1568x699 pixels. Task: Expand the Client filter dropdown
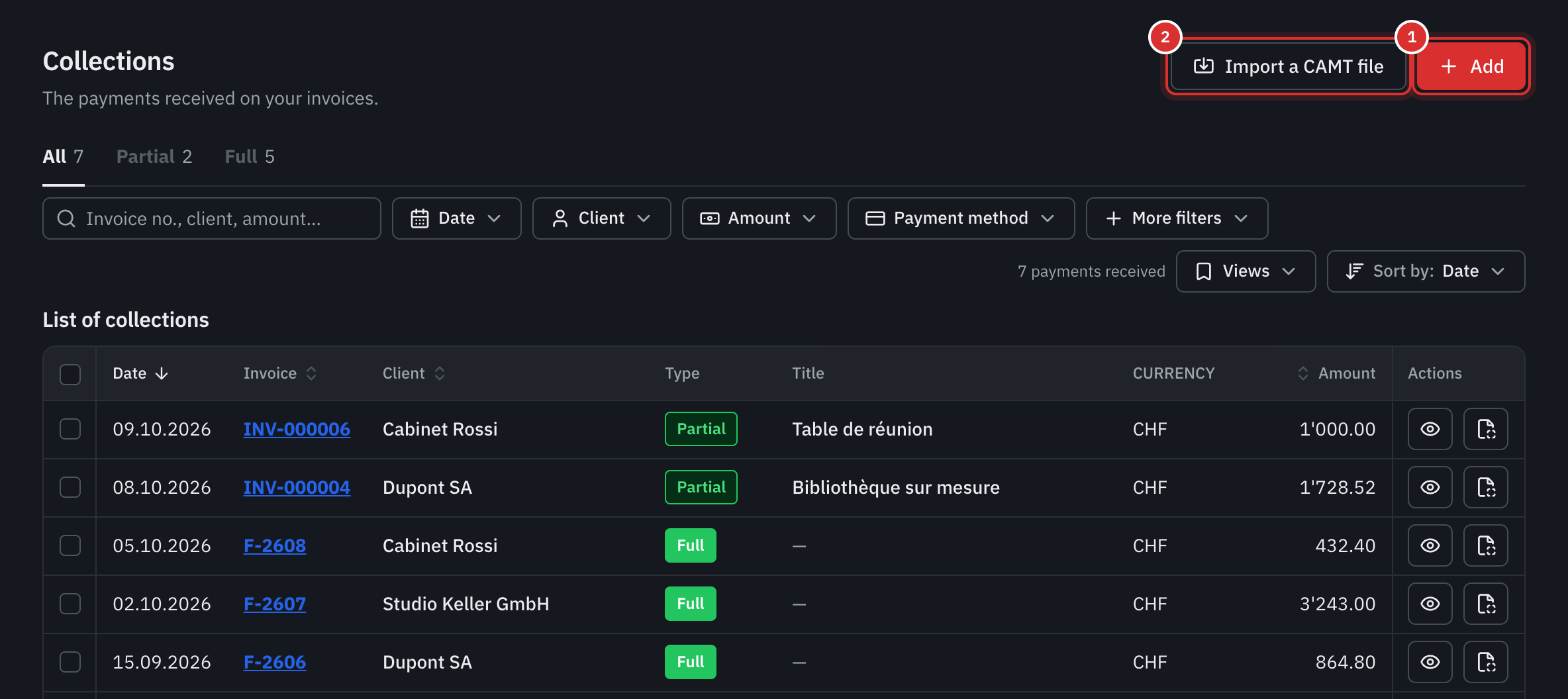[x=601, y=218]
